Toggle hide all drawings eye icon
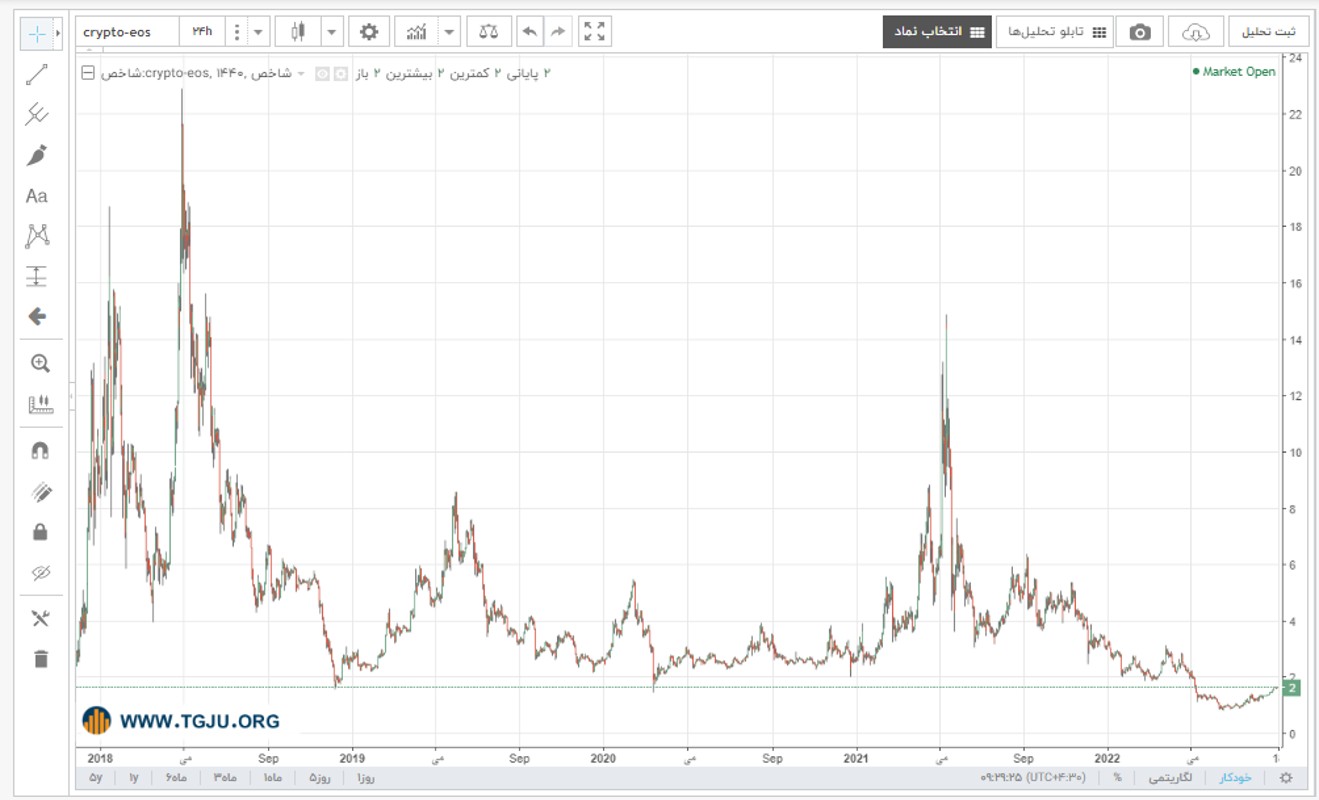Screen dimensions: 1319x800 click(40, 573)
